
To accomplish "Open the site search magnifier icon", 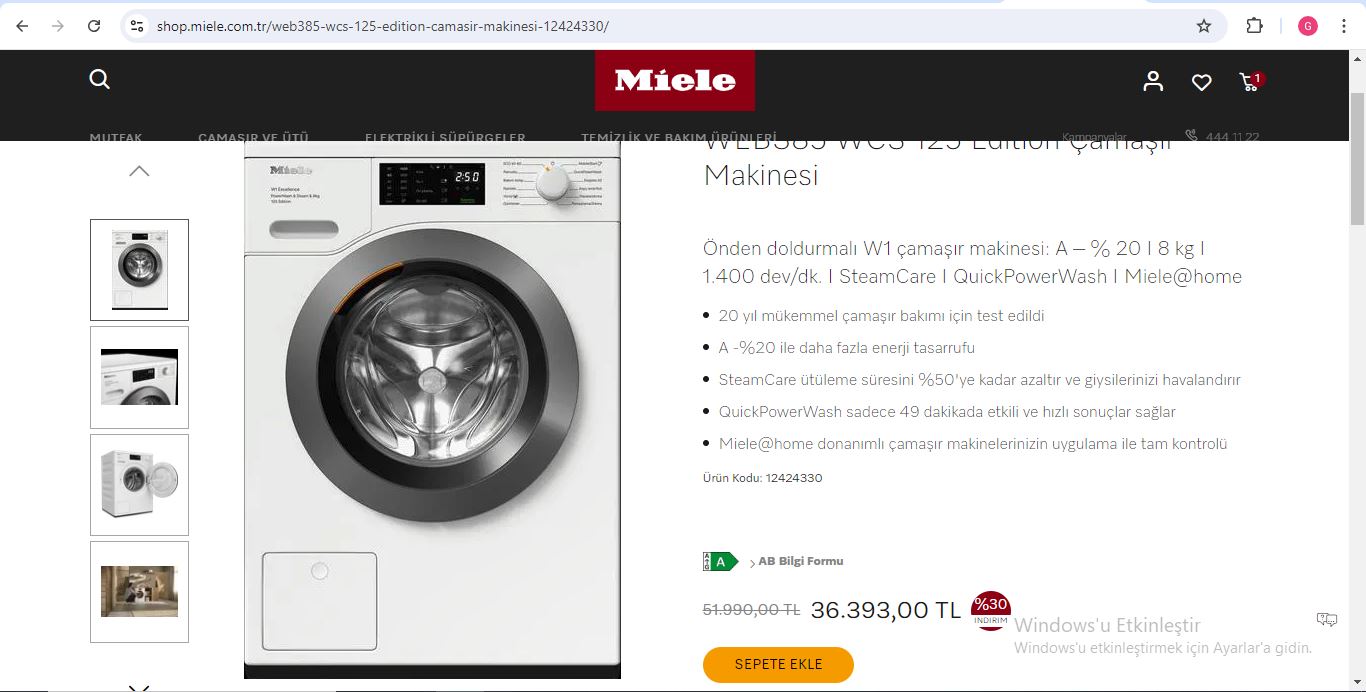I will [100, 79].
